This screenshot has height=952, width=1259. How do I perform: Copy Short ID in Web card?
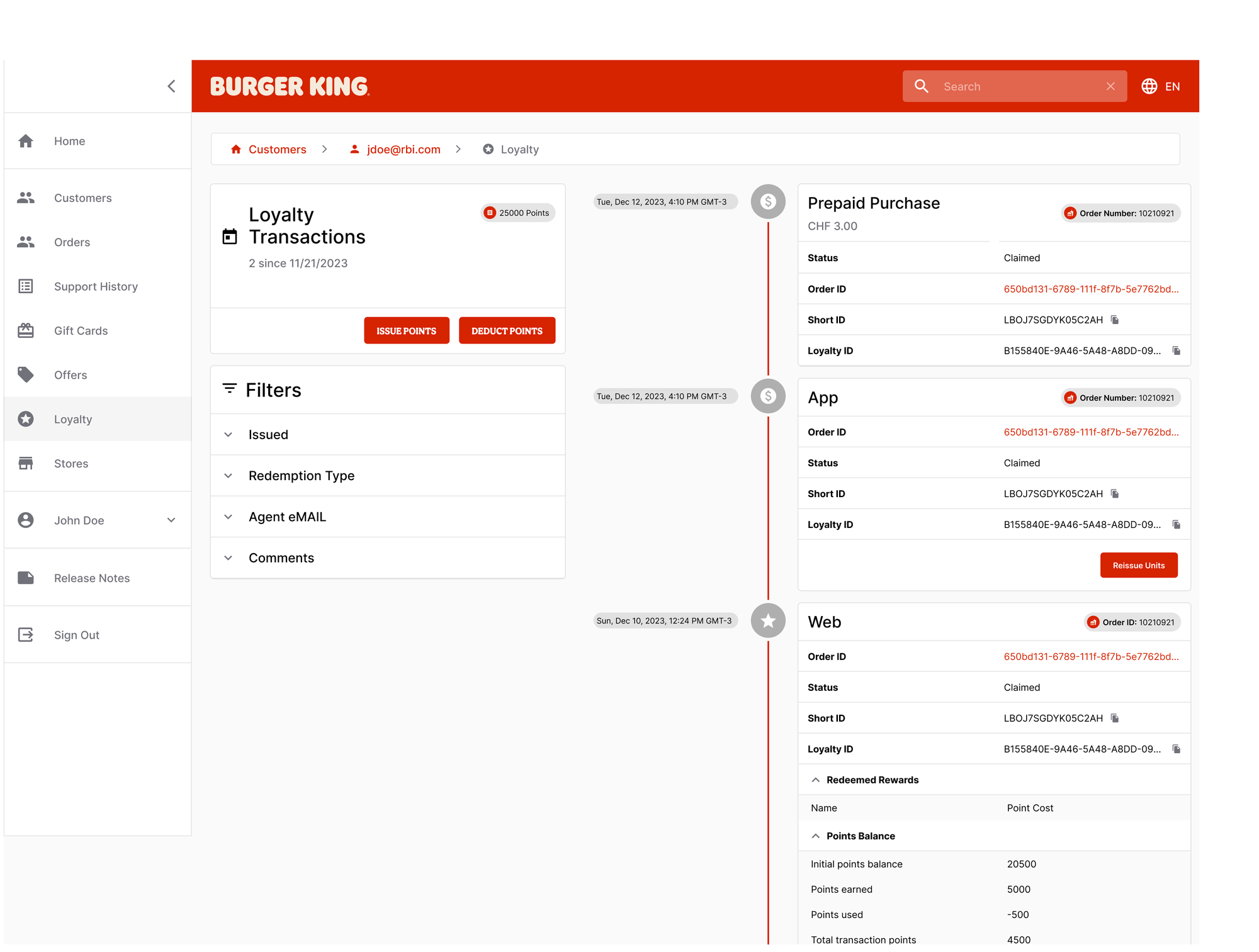click(x=1115, y=718)
